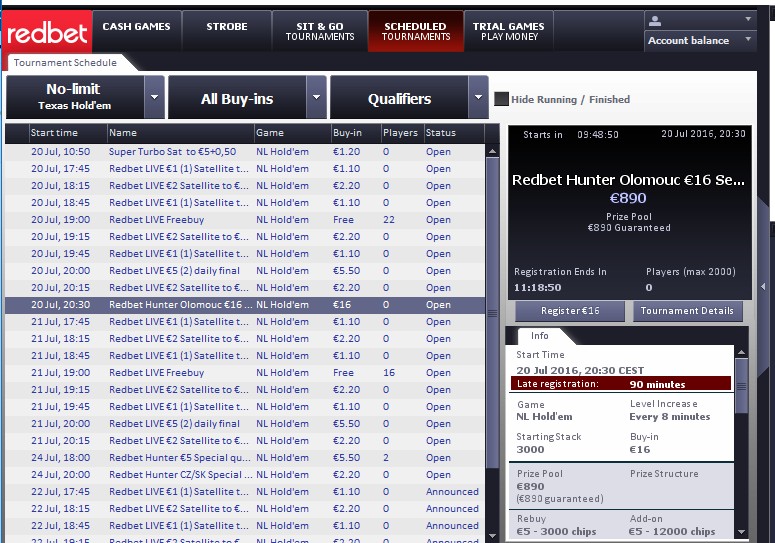Sort by Status column header
The height and width of the screenshot is (543, 775).
pos(454,133)
